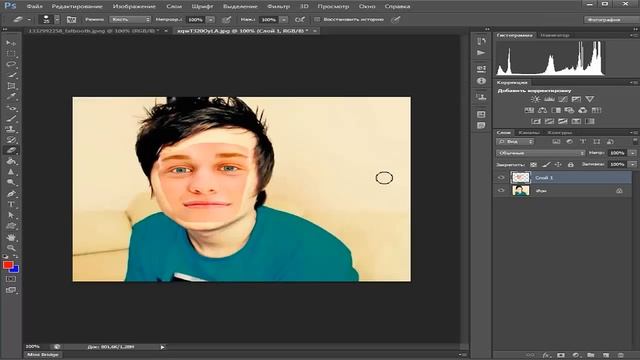Add a Brightness/Contrast adjustment
Image resolution: width=640 pixels, height=360 pixels.
pyautogui.click(x=535, y=99)
